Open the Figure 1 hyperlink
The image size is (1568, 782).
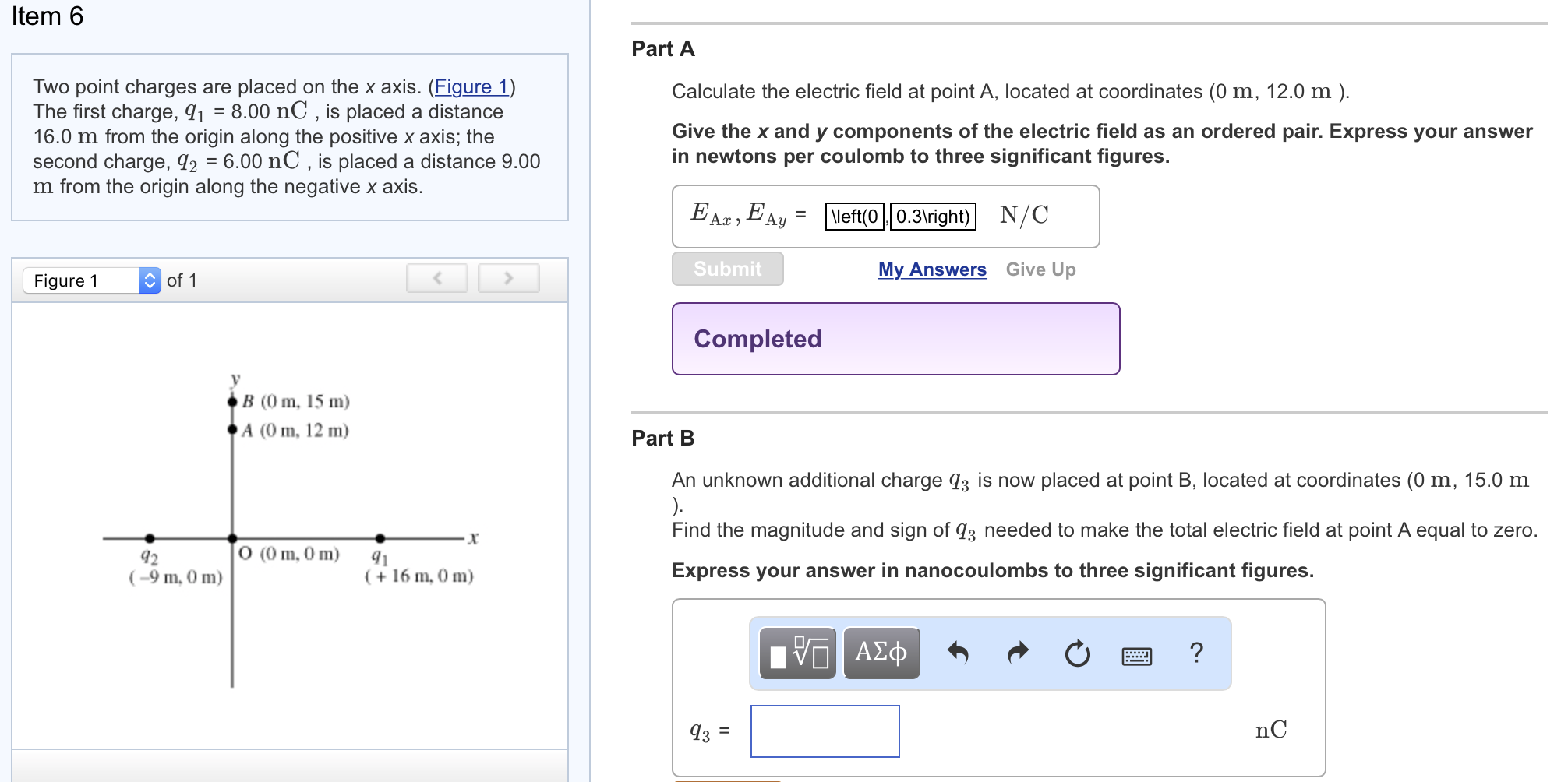tap(471, 87)
